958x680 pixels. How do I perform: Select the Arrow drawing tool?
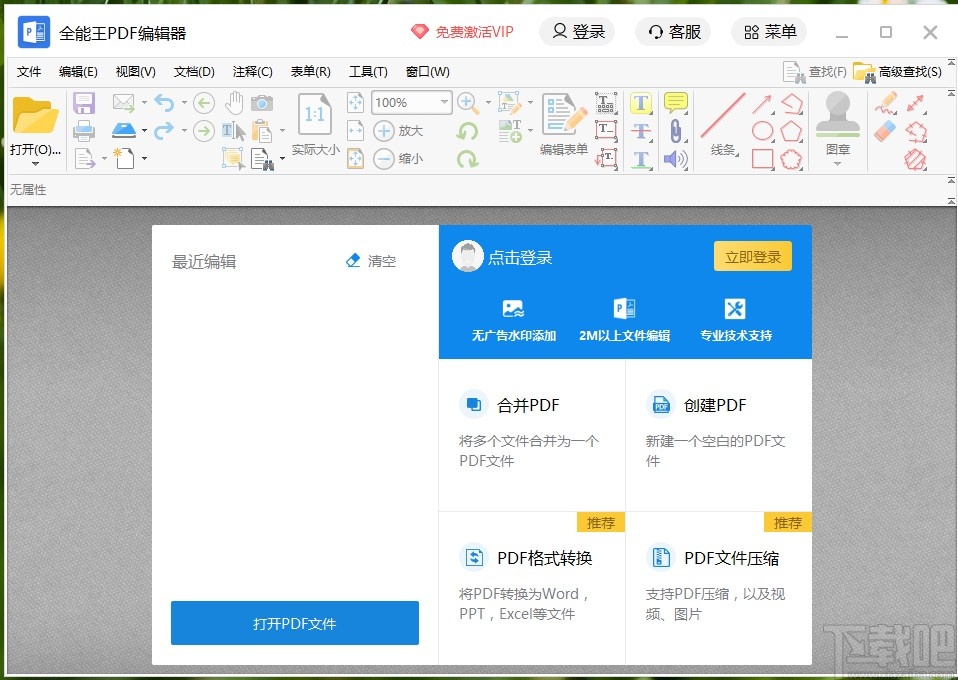coord(762,104)
